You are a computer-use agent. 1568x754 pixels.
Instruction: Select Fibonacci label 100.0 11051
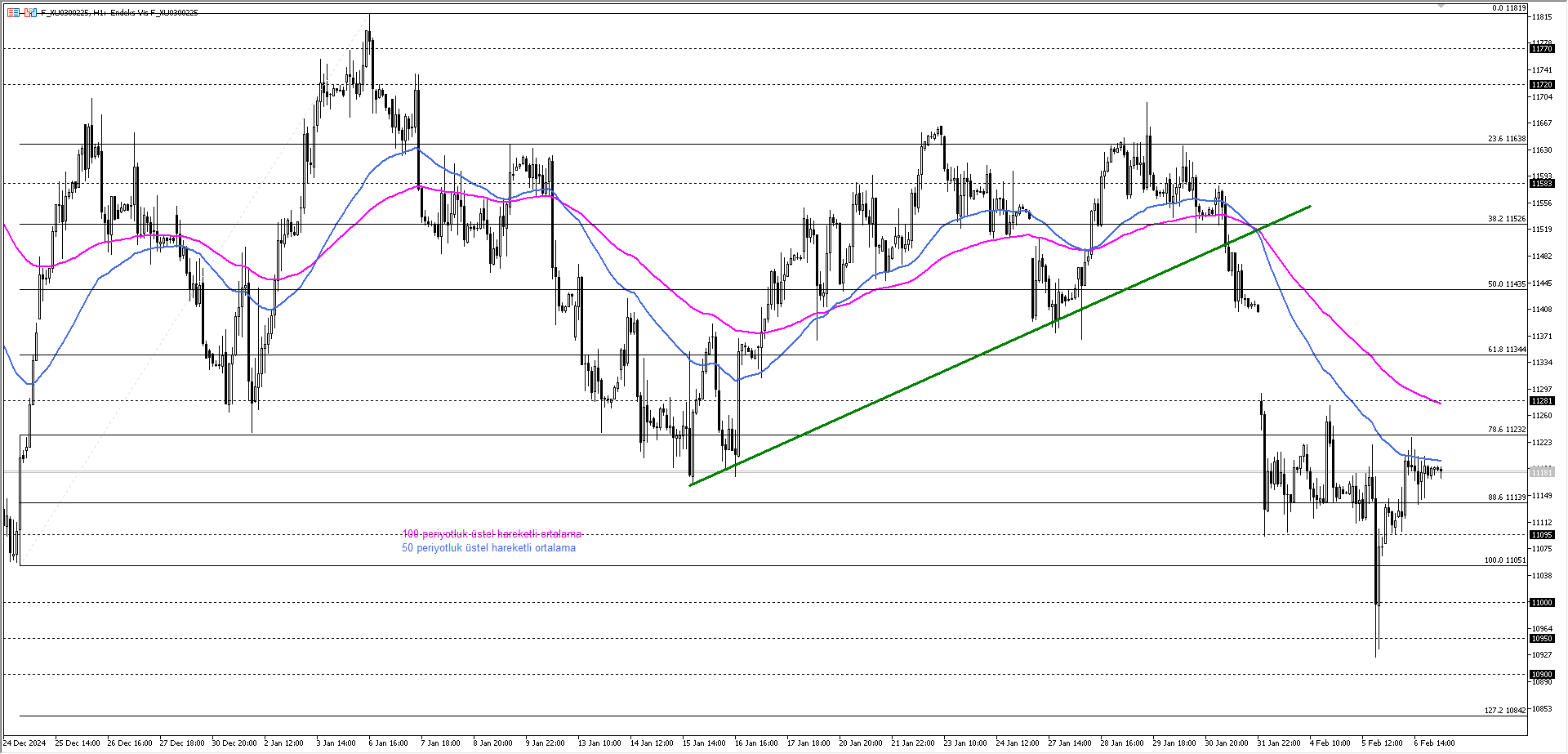[x=1505, y=560]
